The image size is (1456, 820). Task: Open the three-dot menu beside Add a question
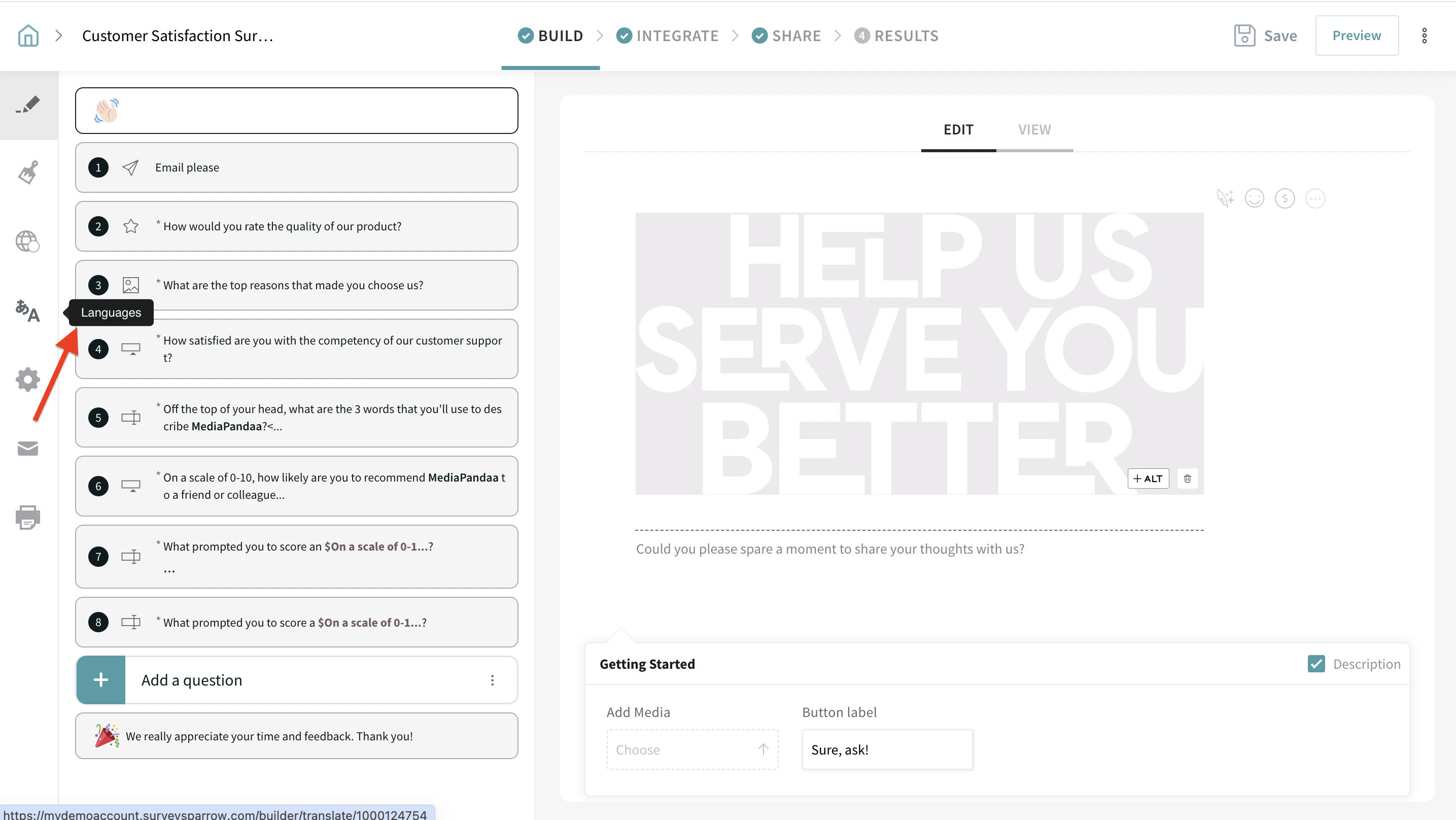pos(492,680)
